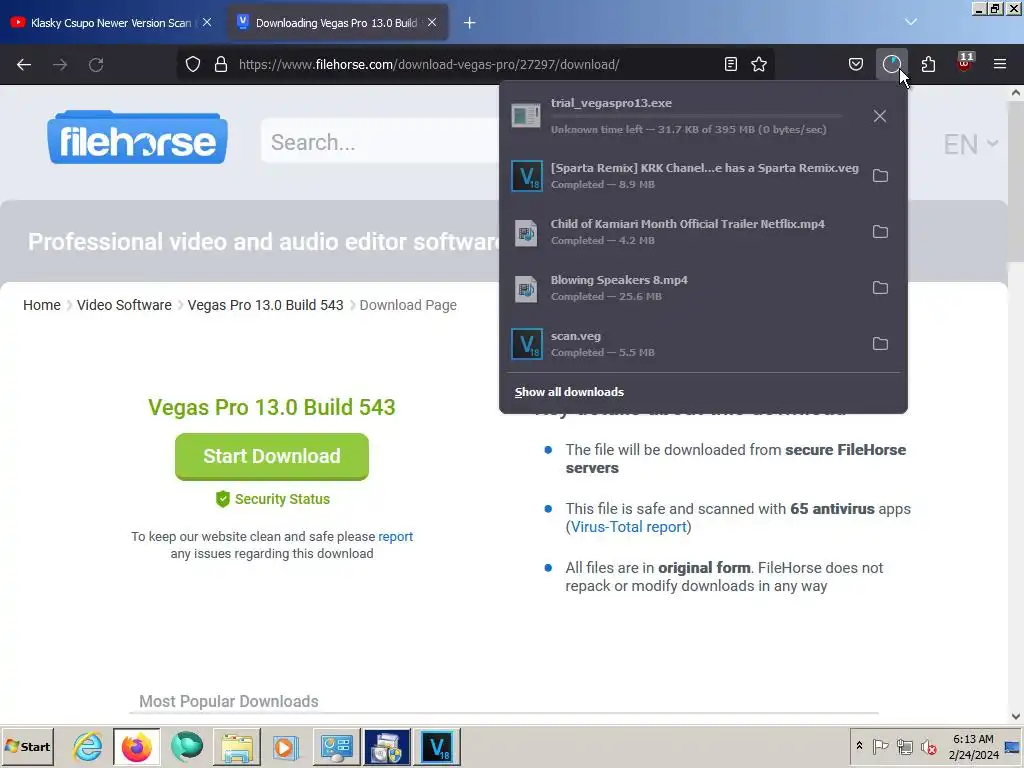This screenshot has height=768, width=1024.
Task: Open Vegas Pro 13.0 Build 543 breadcrumb
Action: [265, 305]
